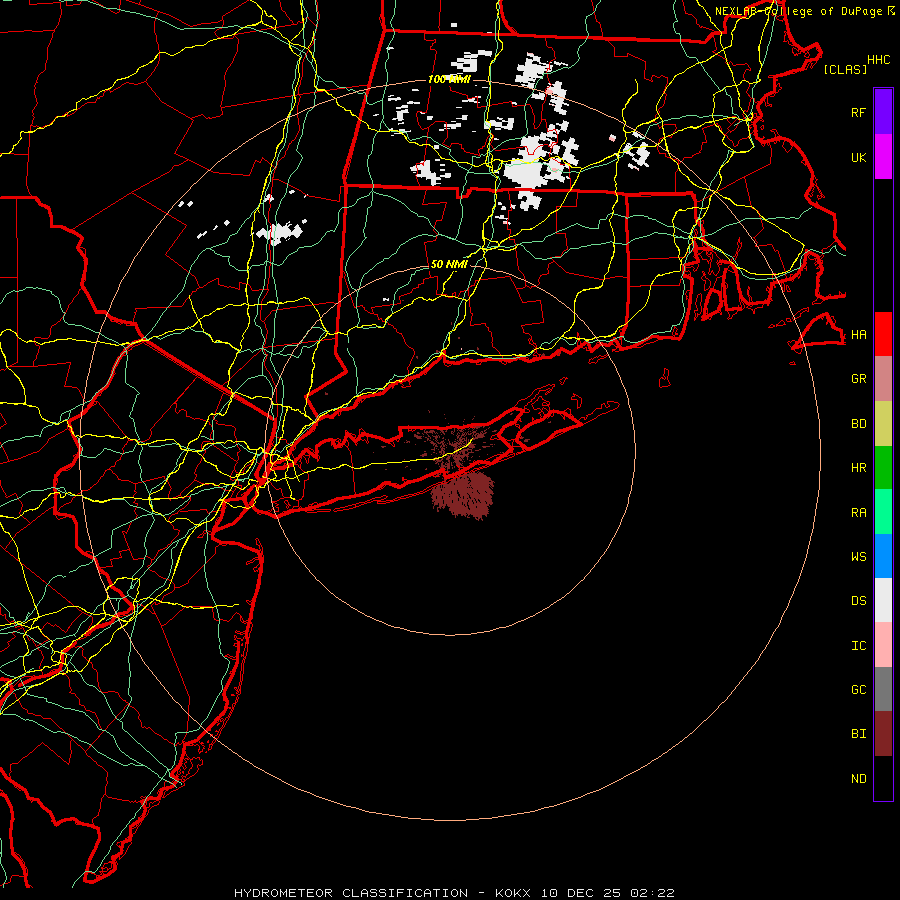Click the IC legend label
The image size is (900, 900).
859,646
